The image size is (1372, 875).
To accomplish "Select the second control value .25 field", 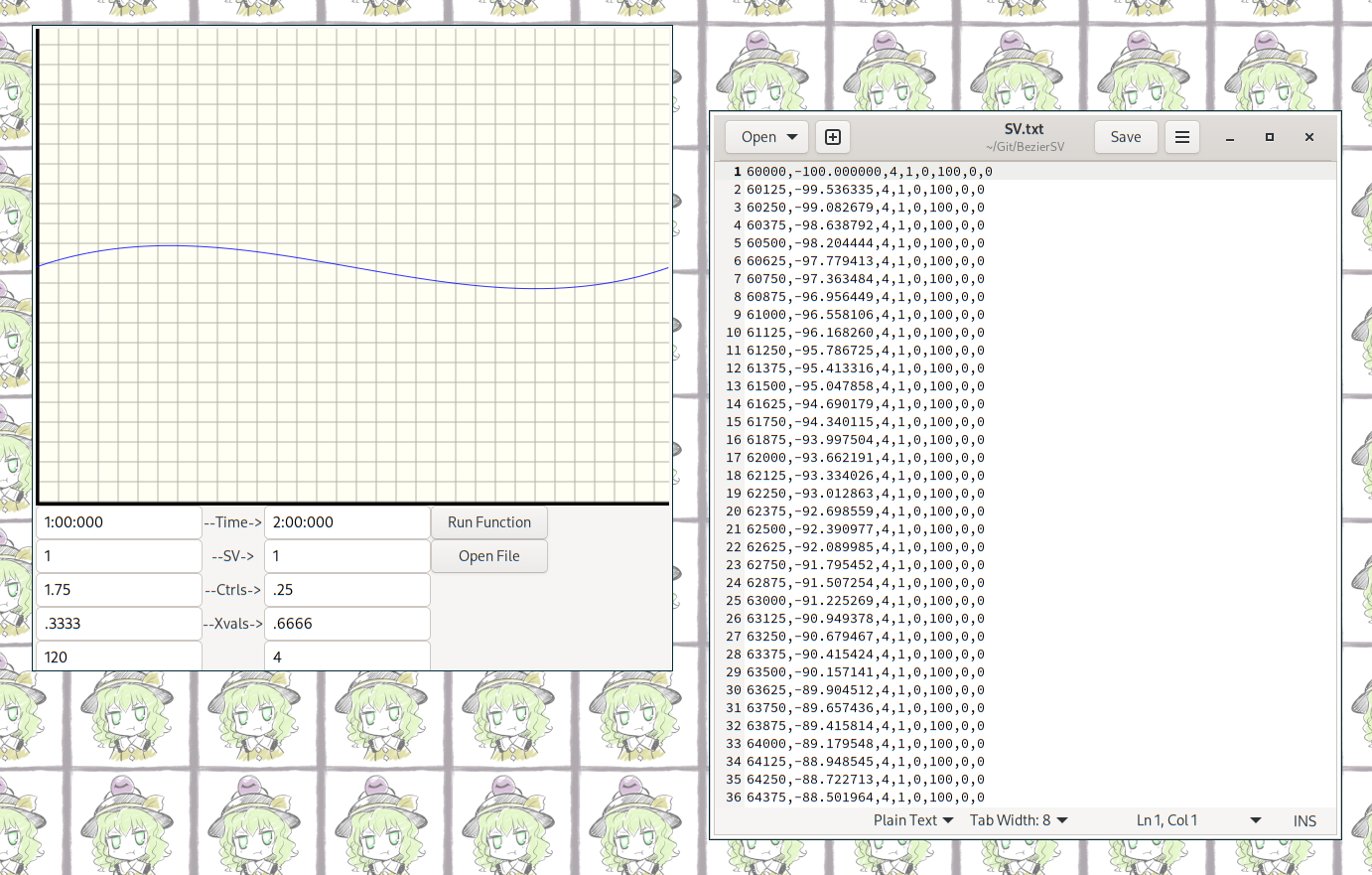I will 347,590.
